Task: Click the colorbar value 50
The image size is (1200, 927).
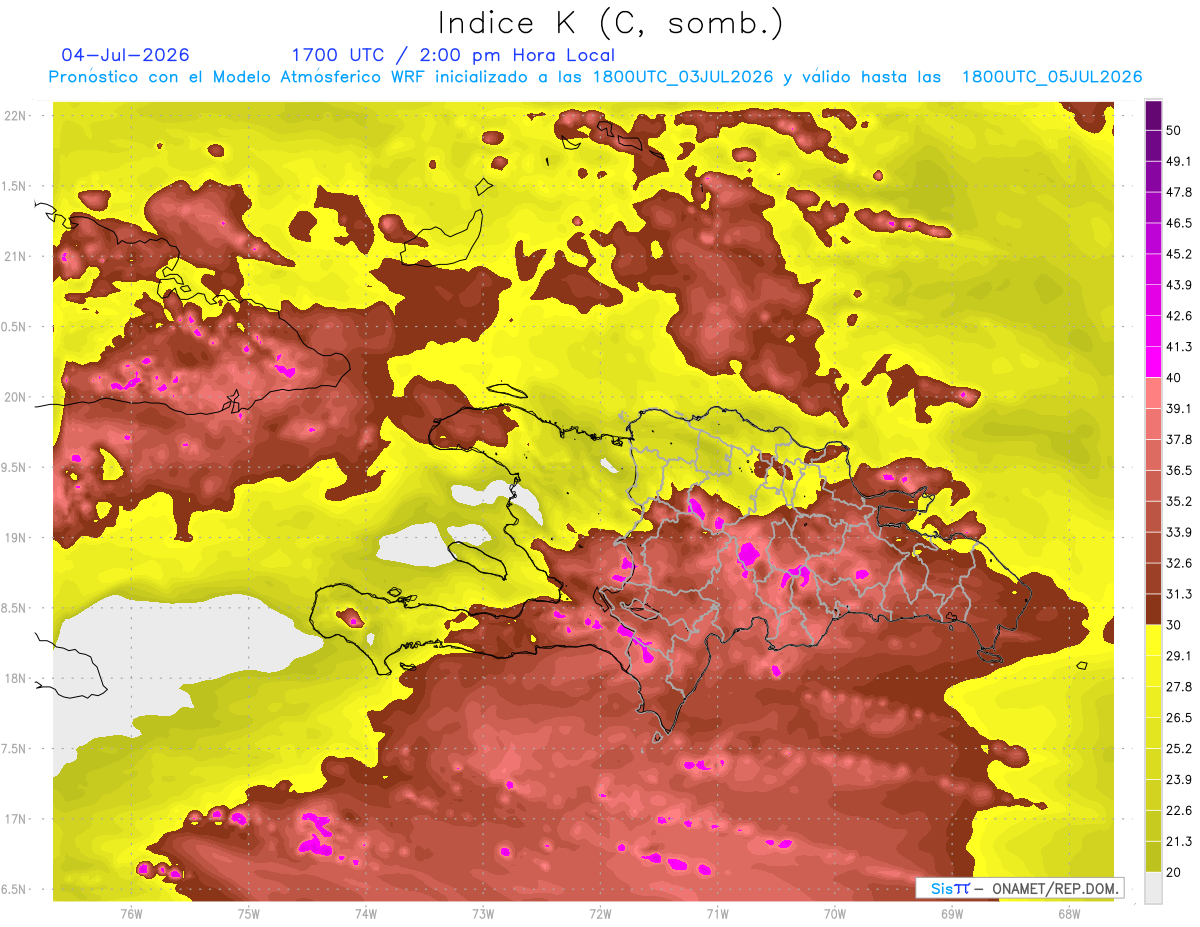Action: tap(1175, 131)
